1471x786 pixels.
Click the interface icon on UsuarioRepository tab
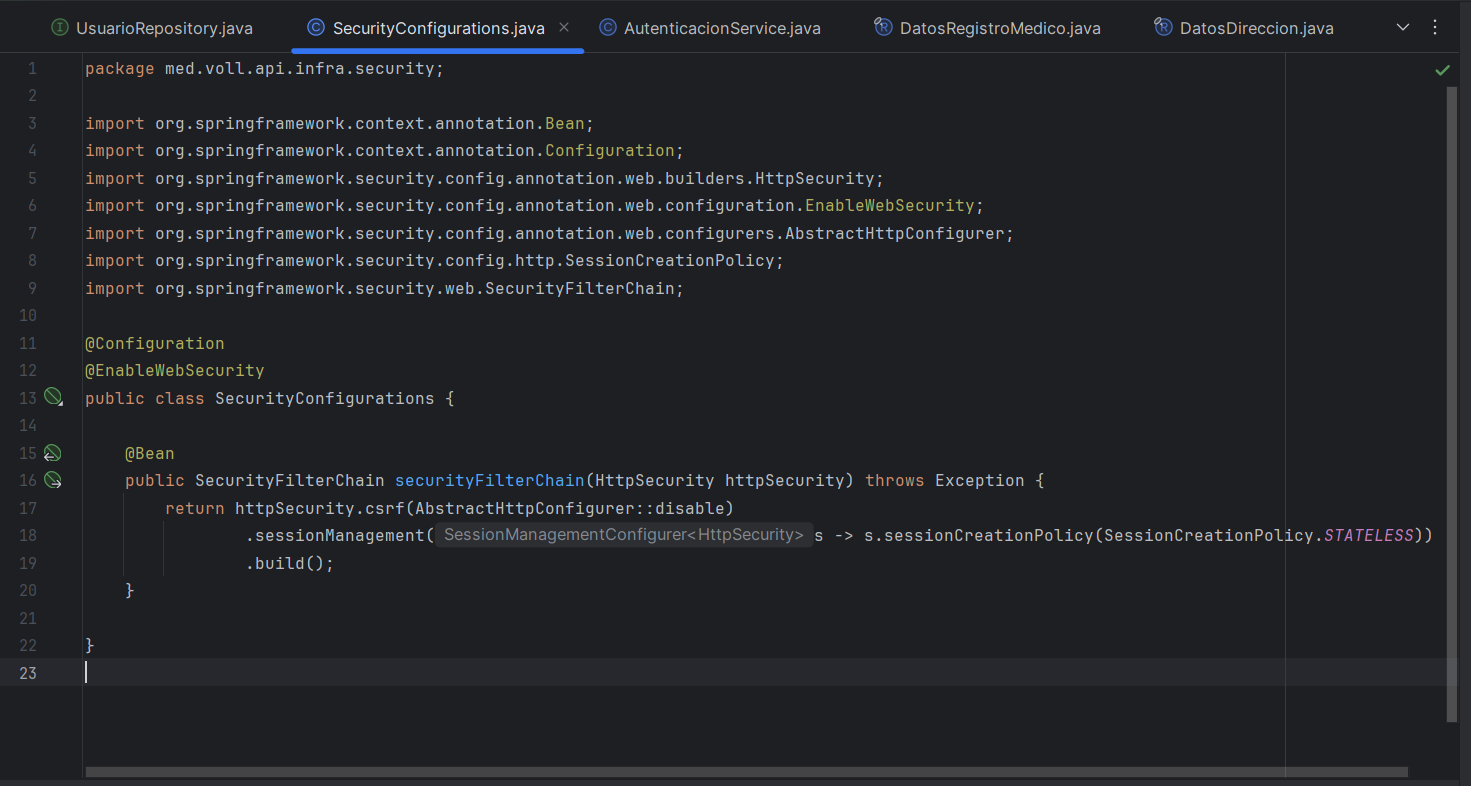tap(60, 28)
